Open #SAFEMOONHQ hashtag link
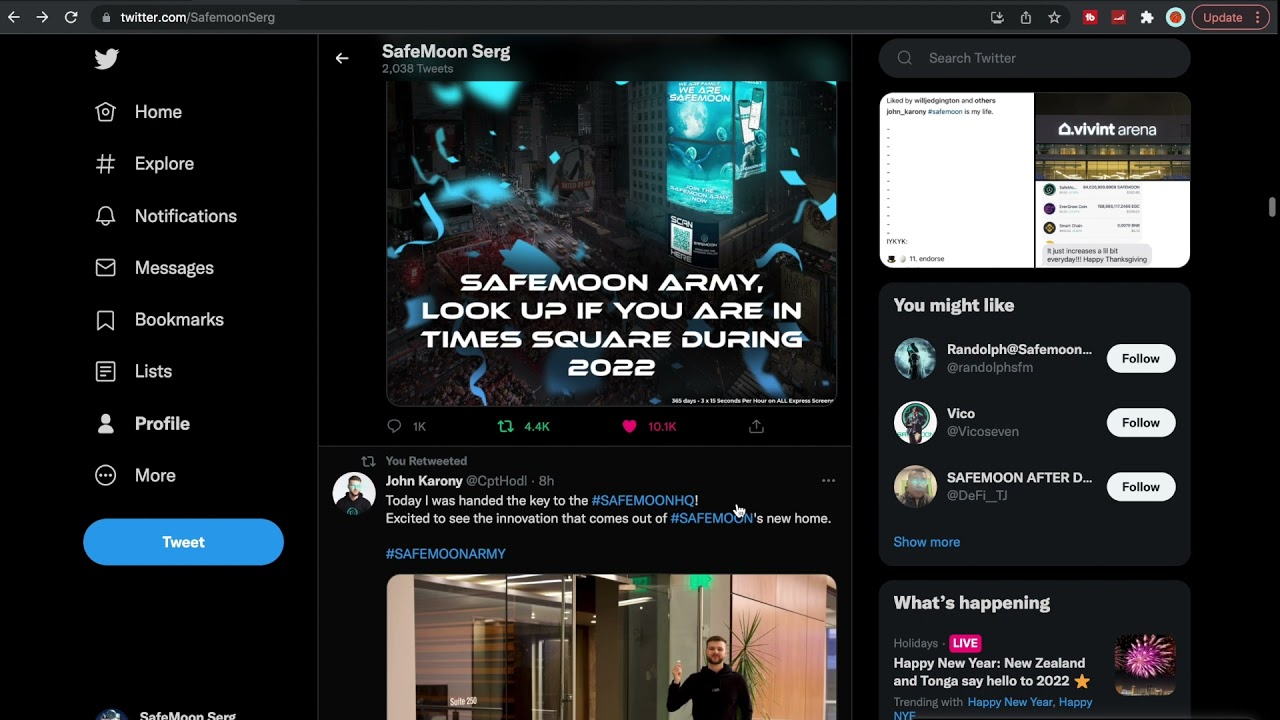The height and width of the screenshot is (720, 1280). [643, 500]
